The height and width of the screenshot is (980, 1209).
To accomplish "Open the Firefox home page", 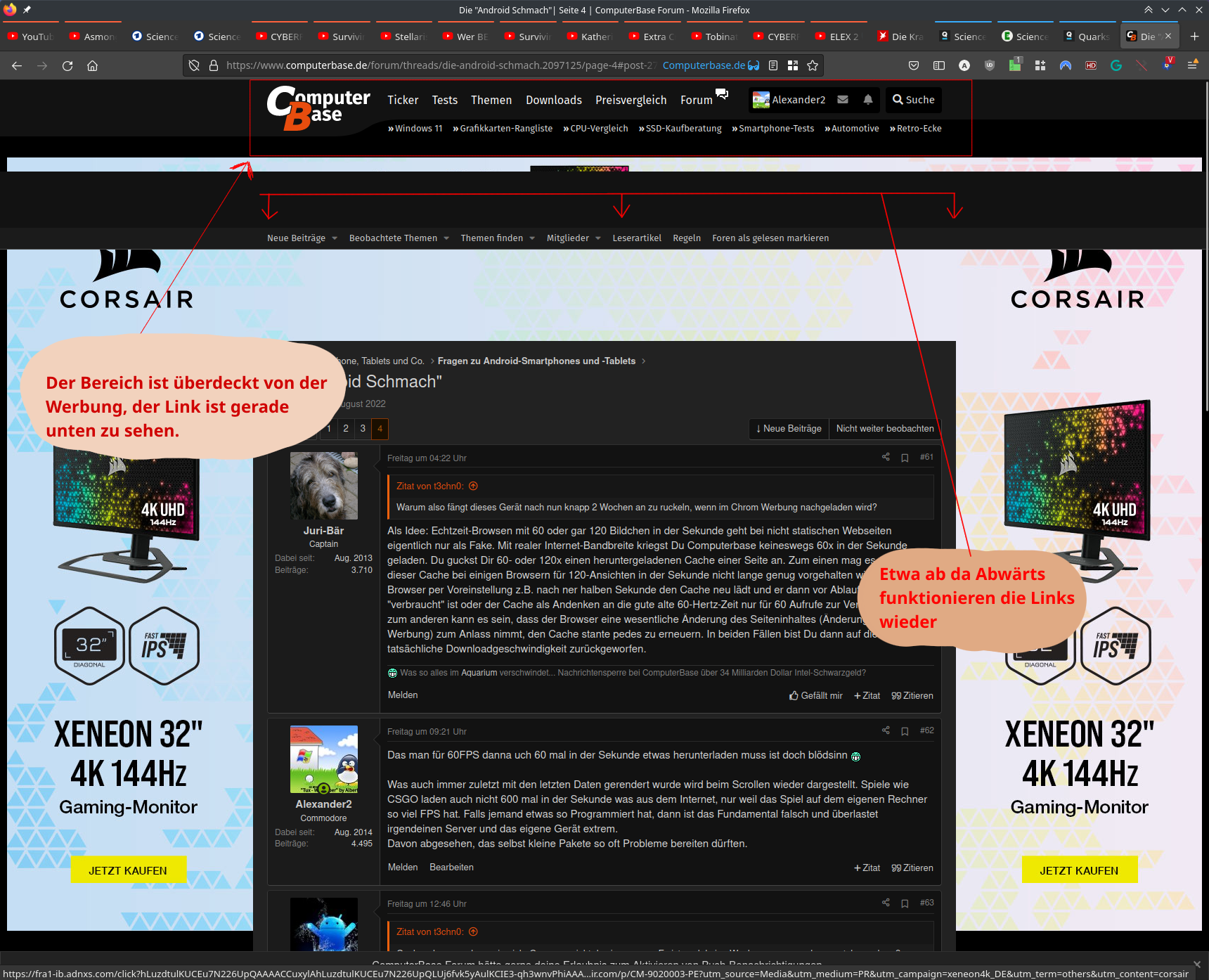I will point(92,65).
